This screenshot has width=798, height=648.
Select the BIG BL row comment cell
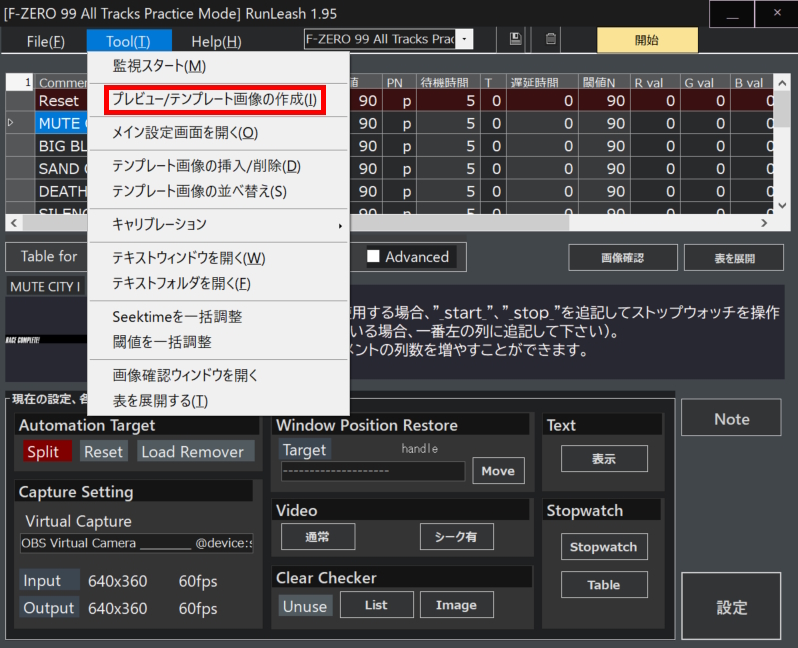pyautogui.click(x=61, y=146)
